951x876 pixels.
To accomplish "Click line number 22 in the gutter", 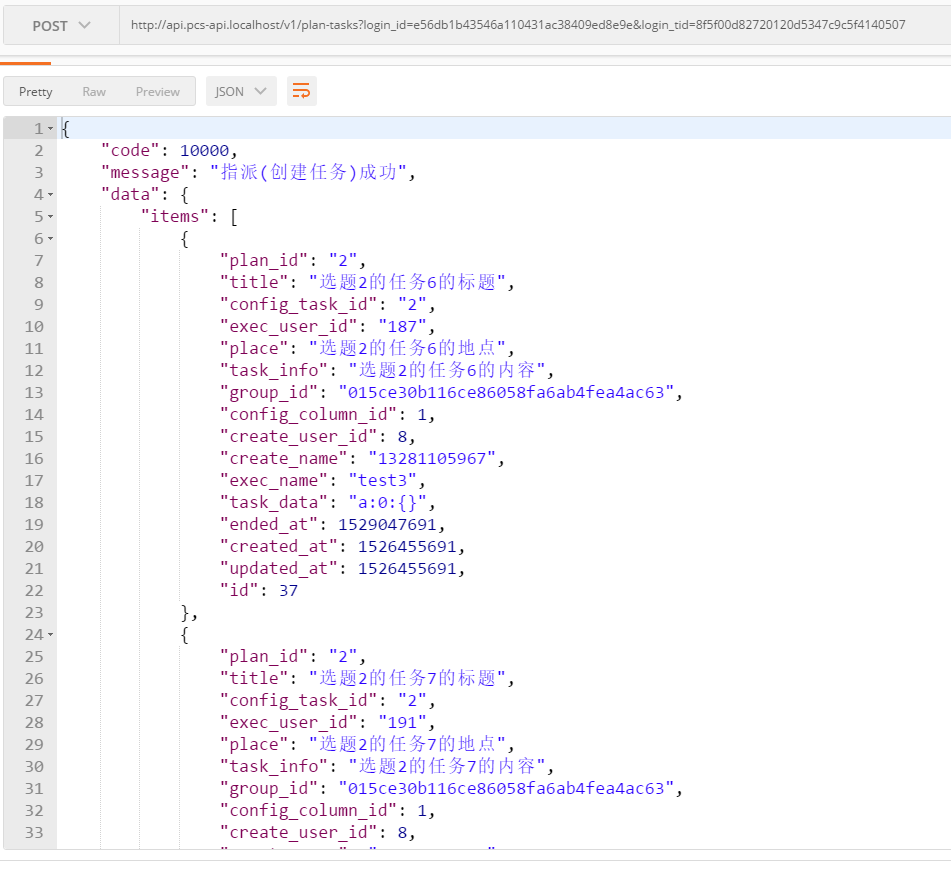I will click(34, 590).
